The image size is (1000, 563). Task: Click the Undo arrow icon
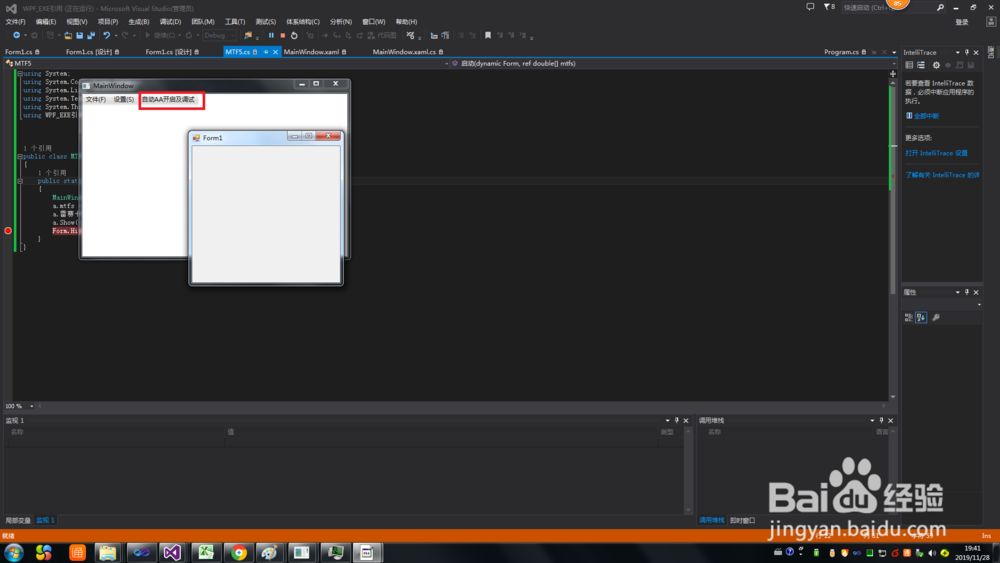point(107,36)
